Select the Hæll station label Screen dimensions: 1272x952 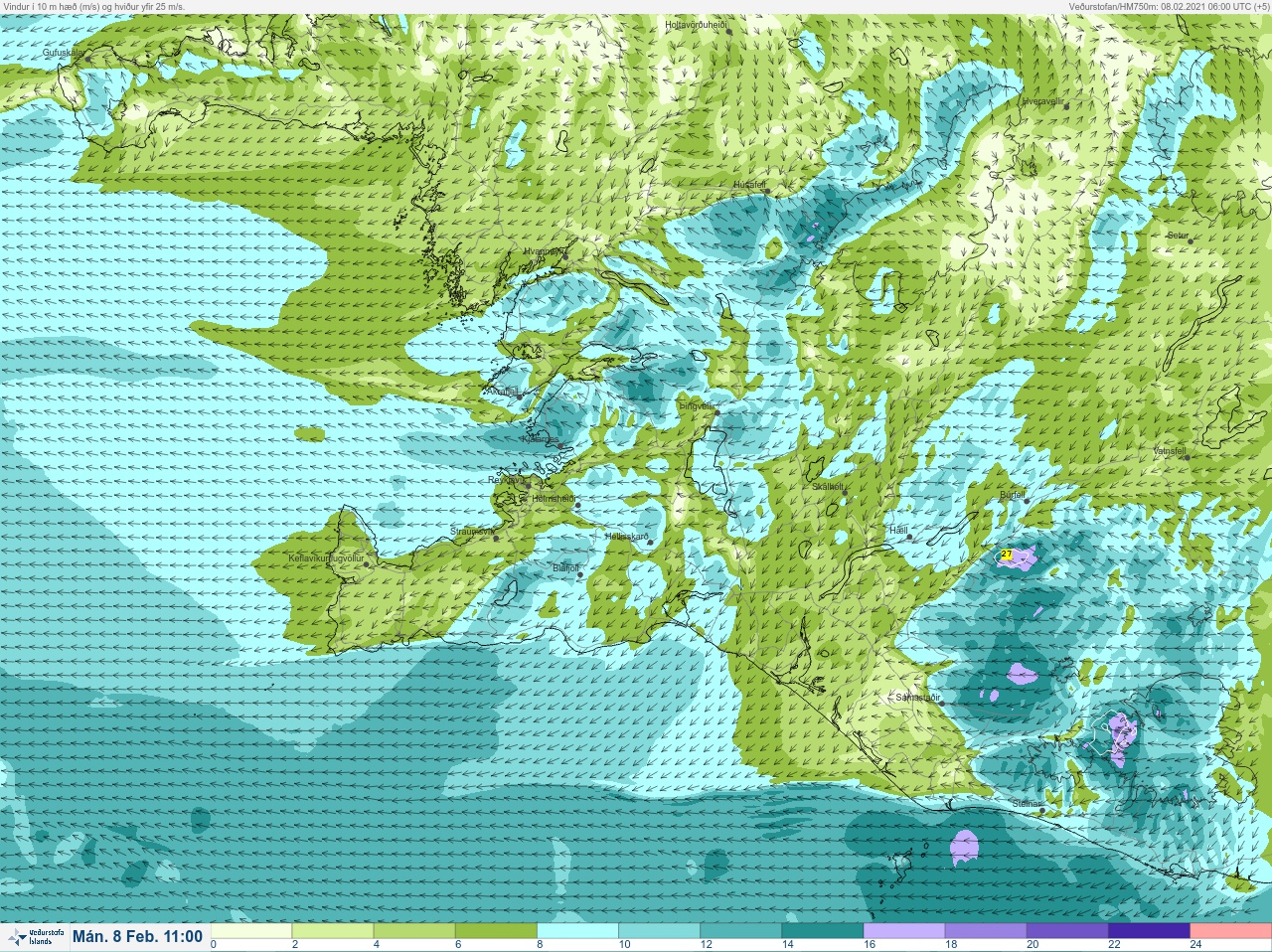click(898, 531)
